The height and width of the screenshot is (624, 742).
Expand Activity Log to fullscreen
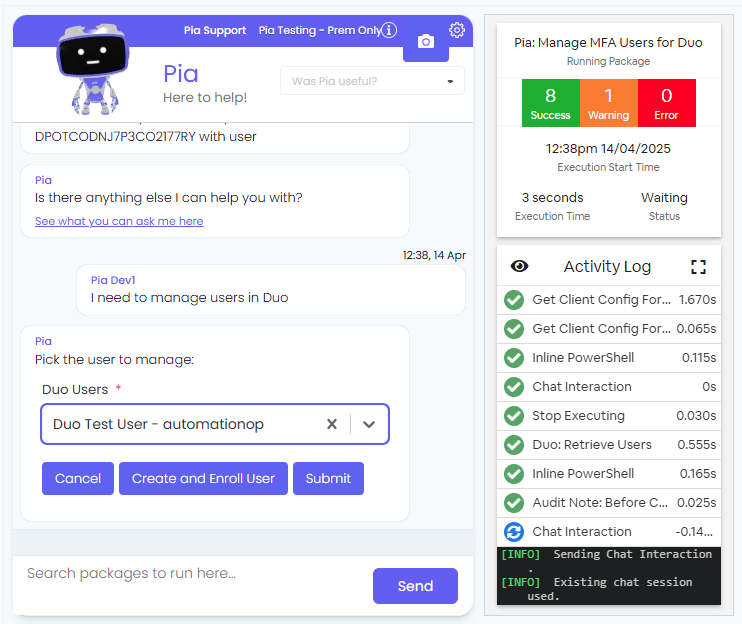tap(698, 267)
